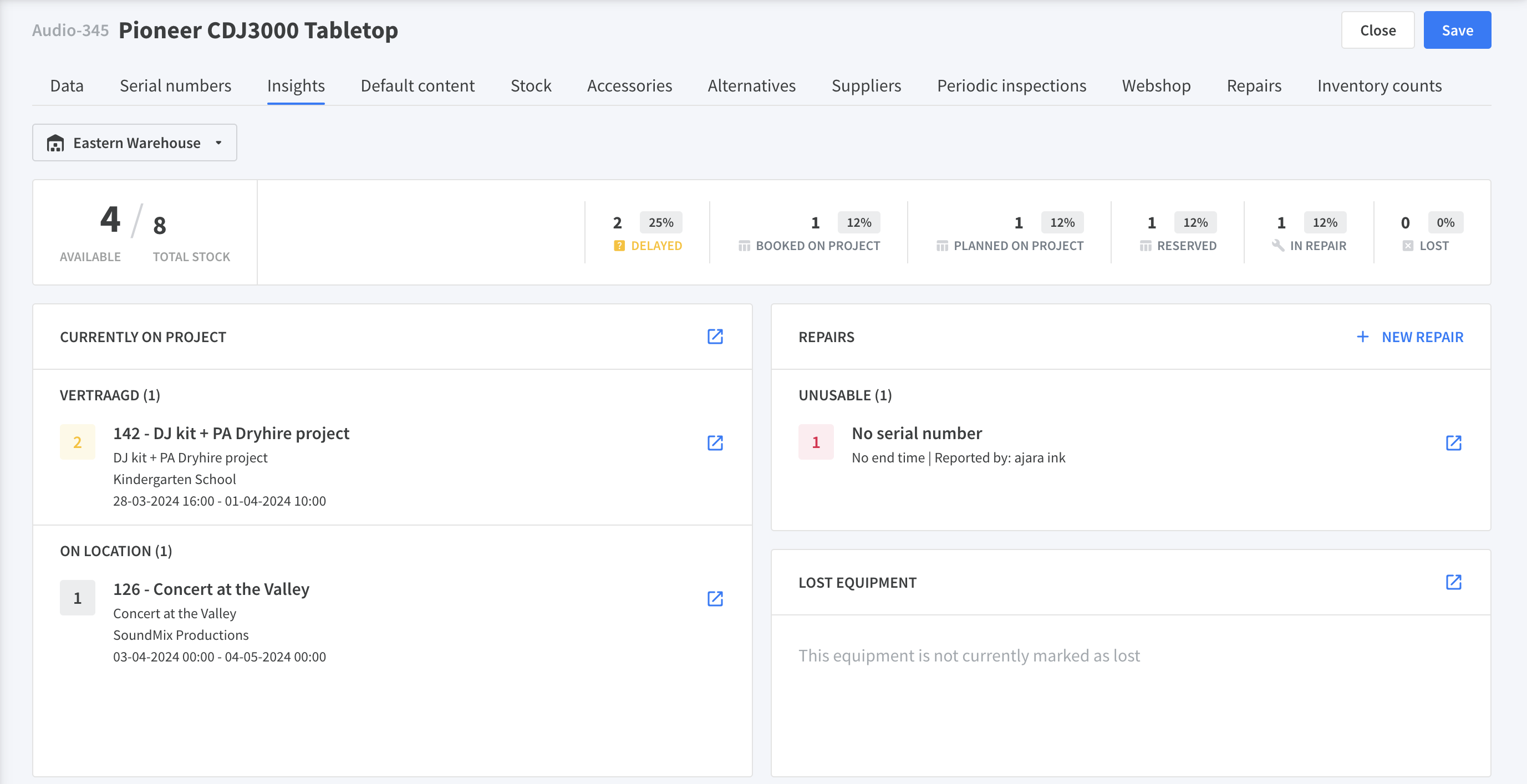Open the Alternatives tab

click(x=752, y=85)
